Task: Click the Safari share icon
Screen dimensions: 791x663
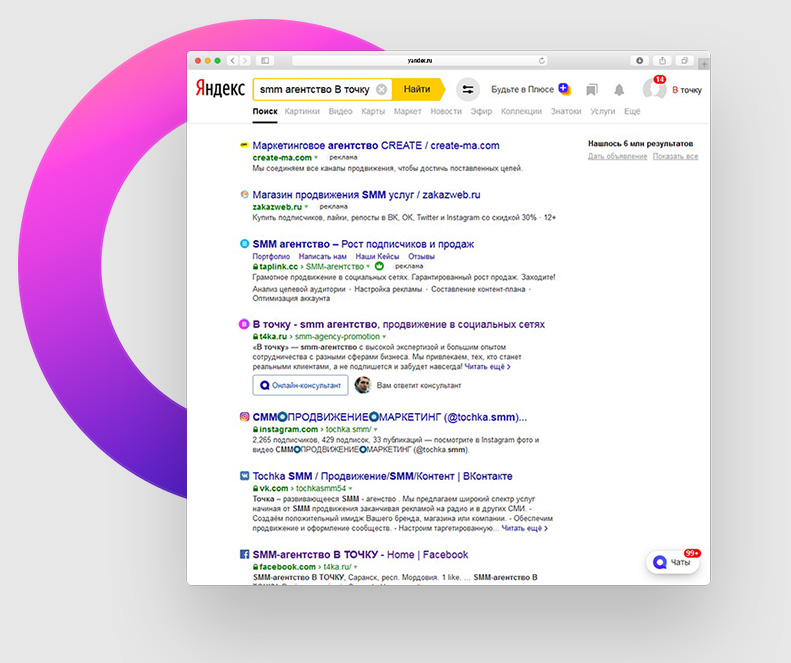Action: tap(662, 61)
